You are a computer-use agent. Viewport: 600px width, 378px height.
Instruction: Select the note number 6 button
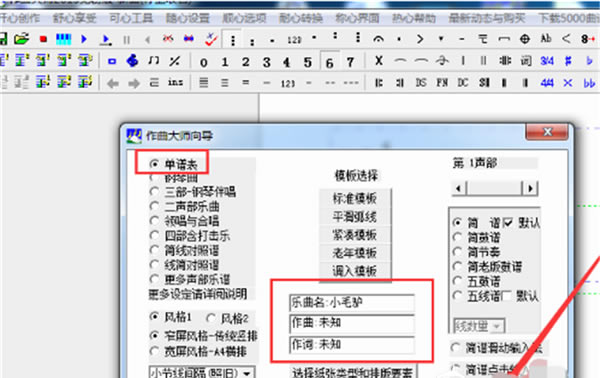coord(329,62)
